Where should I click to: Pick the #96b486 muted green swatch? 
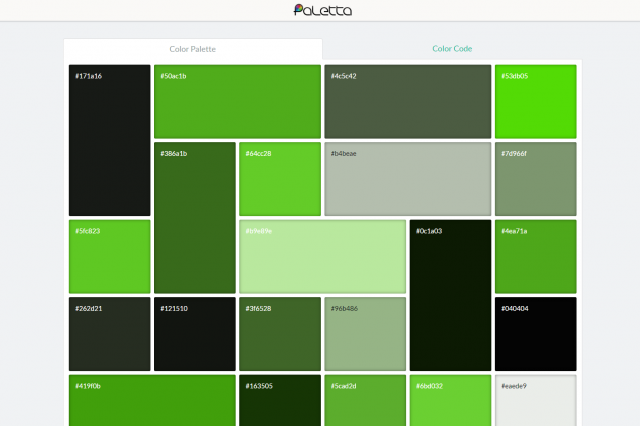365,334
